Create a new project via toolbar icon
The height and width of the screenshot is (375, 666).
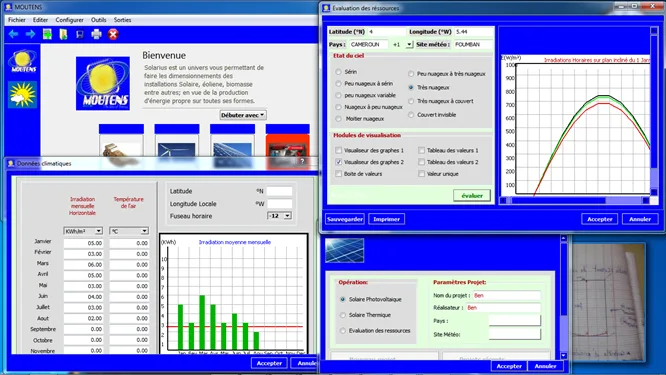coord(47,34)
